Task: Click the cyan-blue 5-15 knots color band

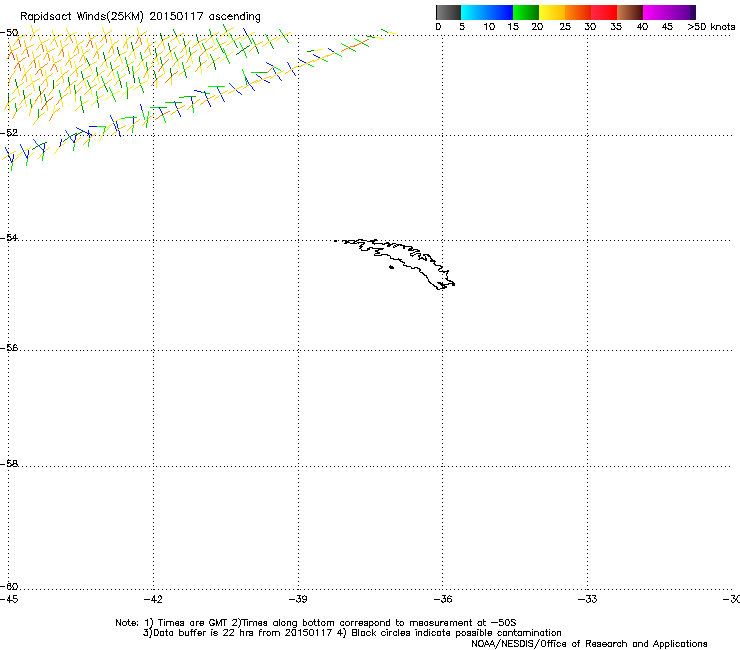Action: [487, 12]
